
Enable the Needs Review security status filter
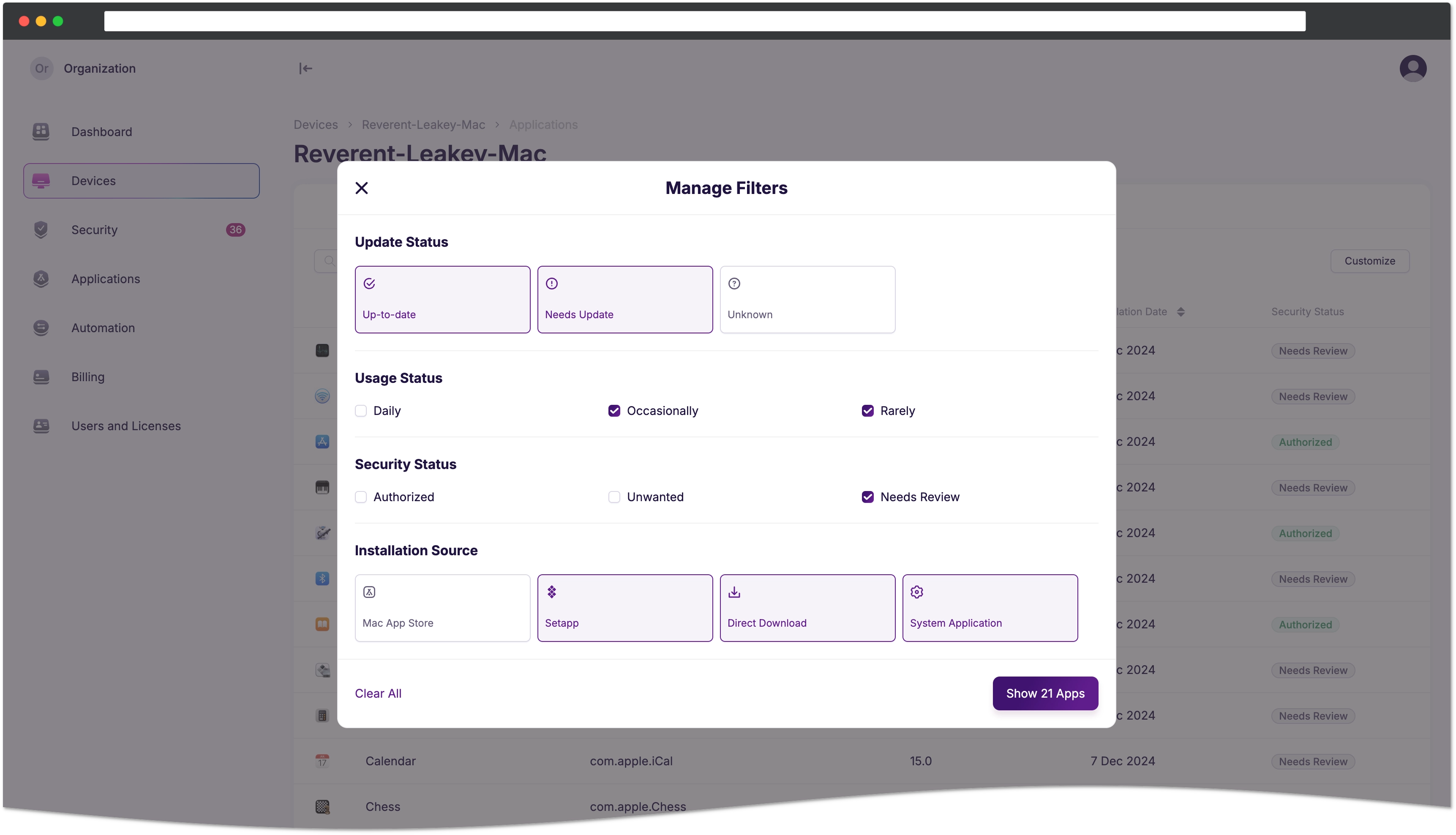pyautogui.click(x=867, y=497)
